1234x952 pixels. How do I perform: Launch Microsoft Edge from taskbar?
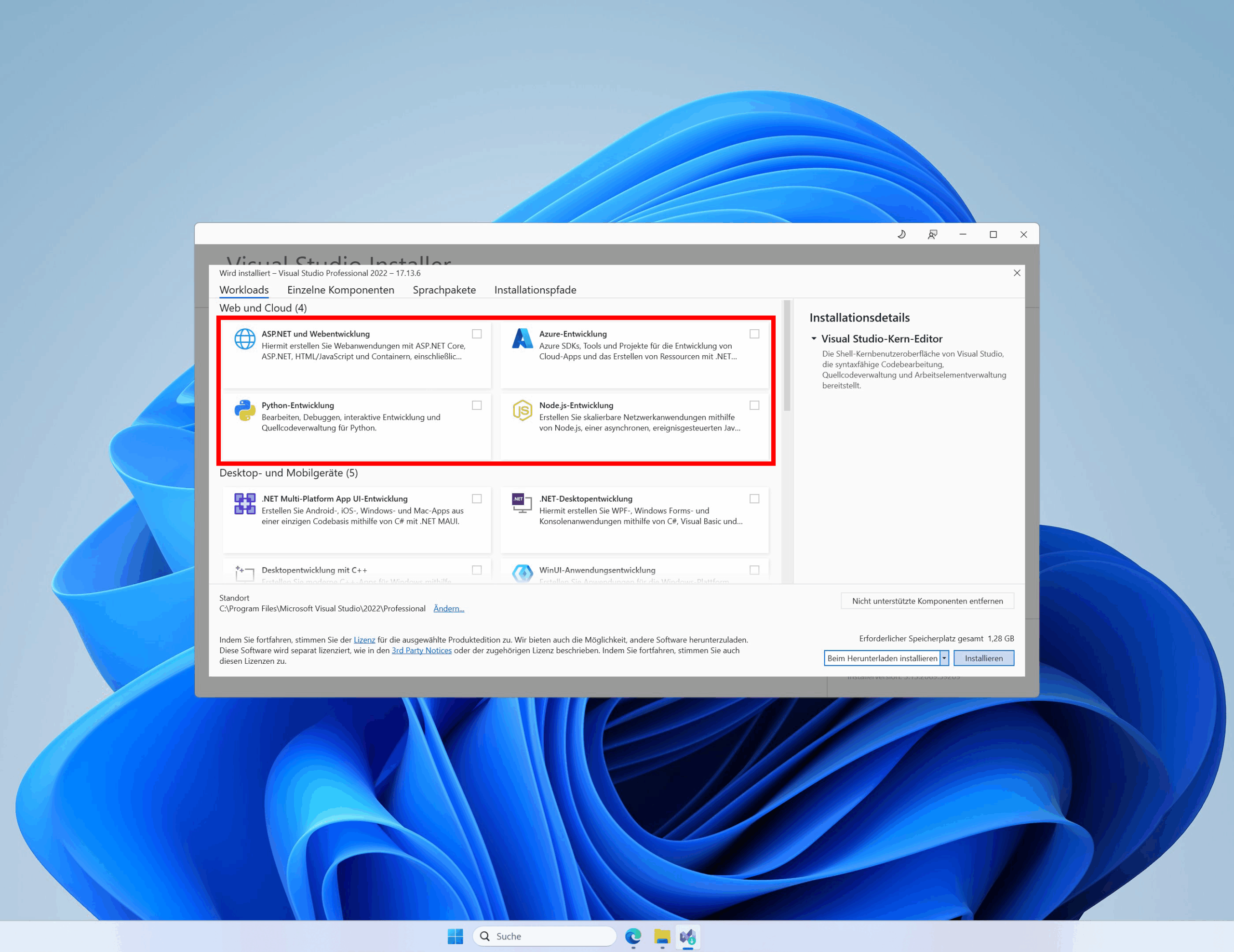[633, 936]
